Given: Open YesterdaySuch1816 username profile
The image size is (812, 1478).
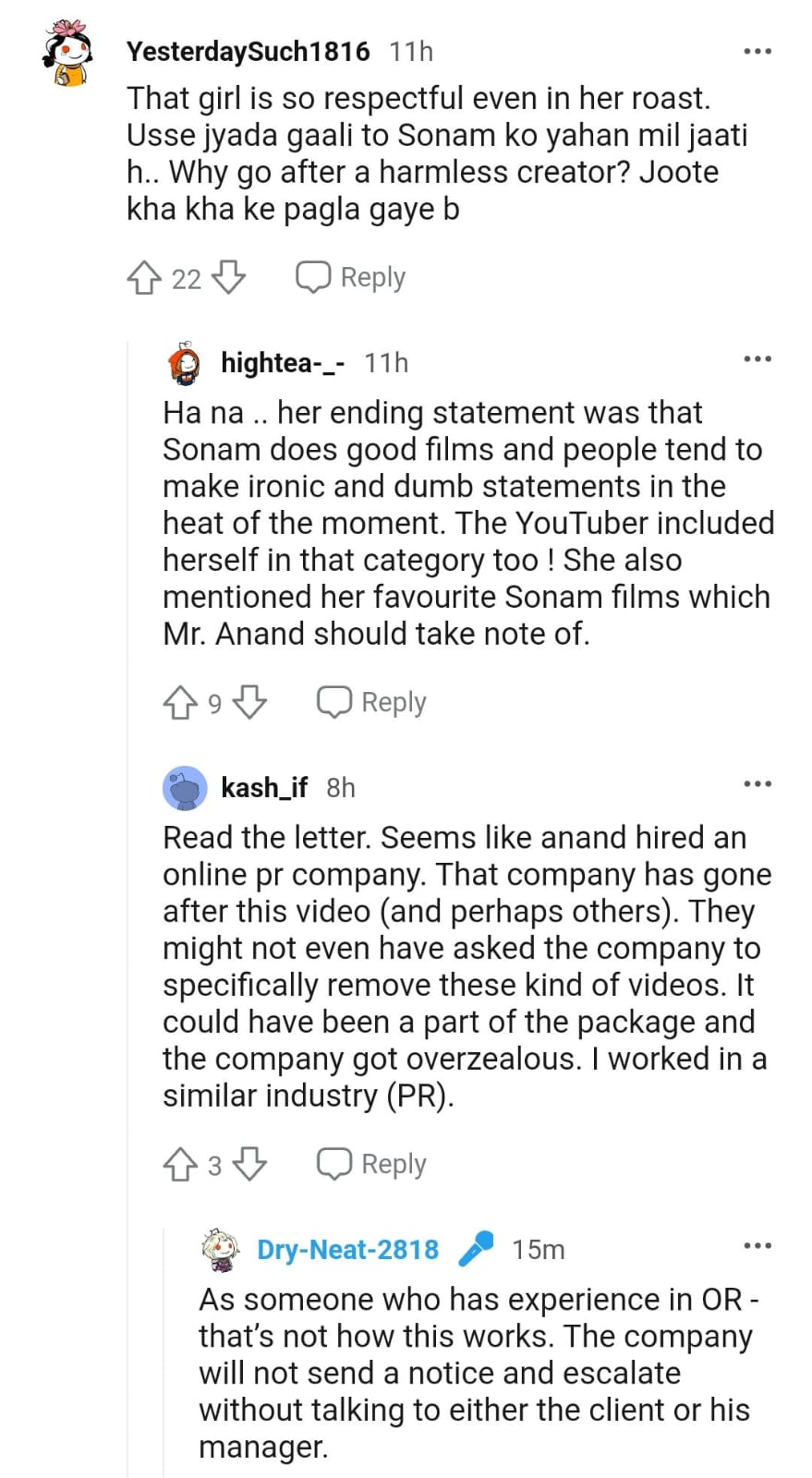Looking at the screenshot, I should pyautogui.click(x=248, y=52).
